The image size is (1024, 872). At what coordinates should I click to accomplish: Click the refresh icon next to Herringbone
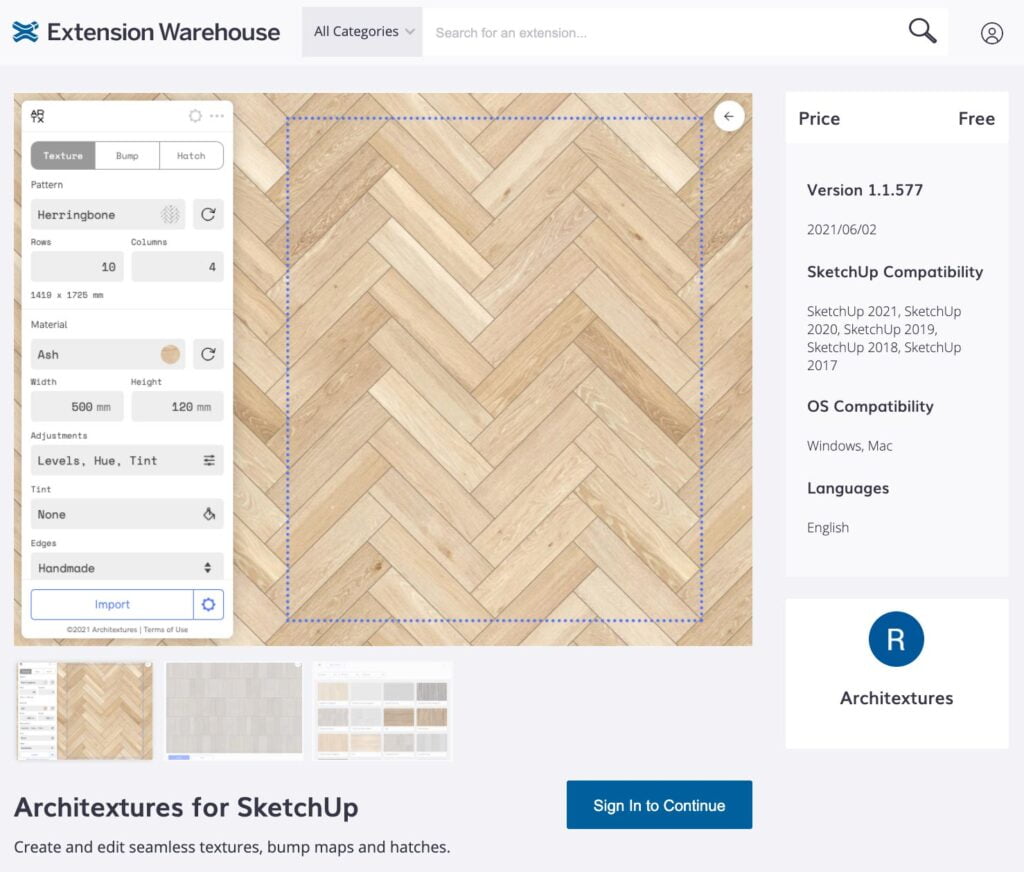point(208,214)
